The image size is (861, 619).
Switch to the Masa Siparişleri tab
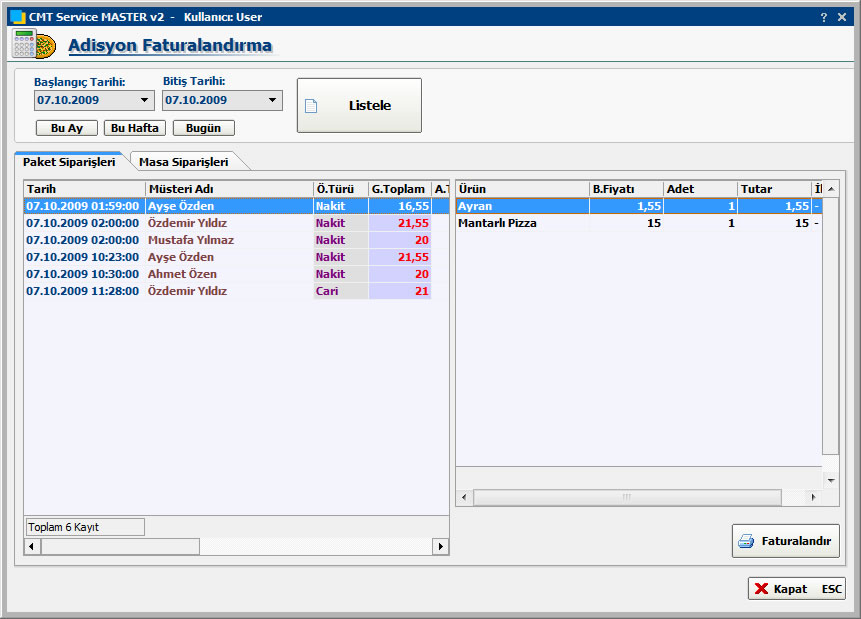point(183,162)
